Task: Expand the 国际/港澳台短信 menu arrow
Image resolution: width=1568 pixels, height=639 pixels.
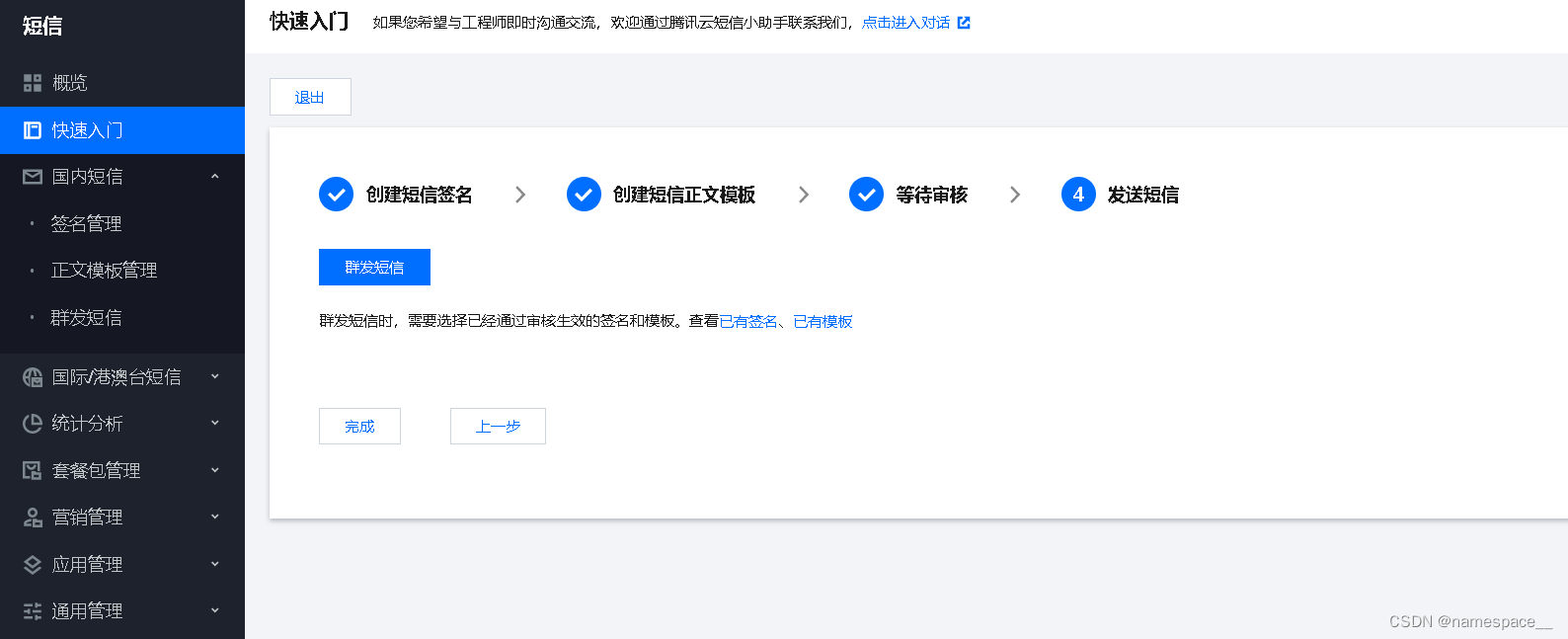Action: [x=214, y=377]
